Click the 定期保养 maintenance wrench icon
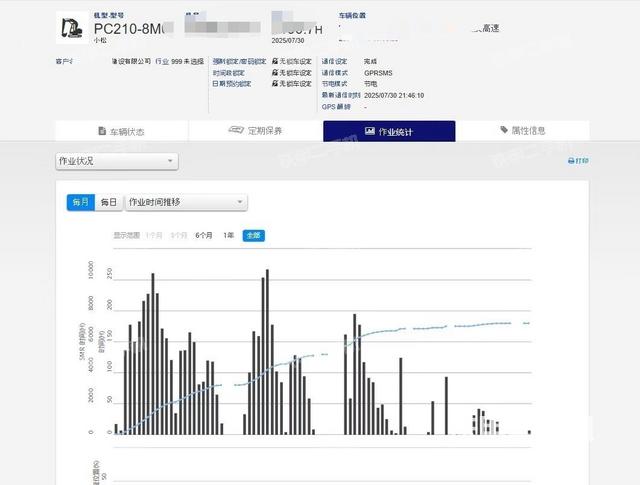The image size is (640, 485). click(236, 131)
